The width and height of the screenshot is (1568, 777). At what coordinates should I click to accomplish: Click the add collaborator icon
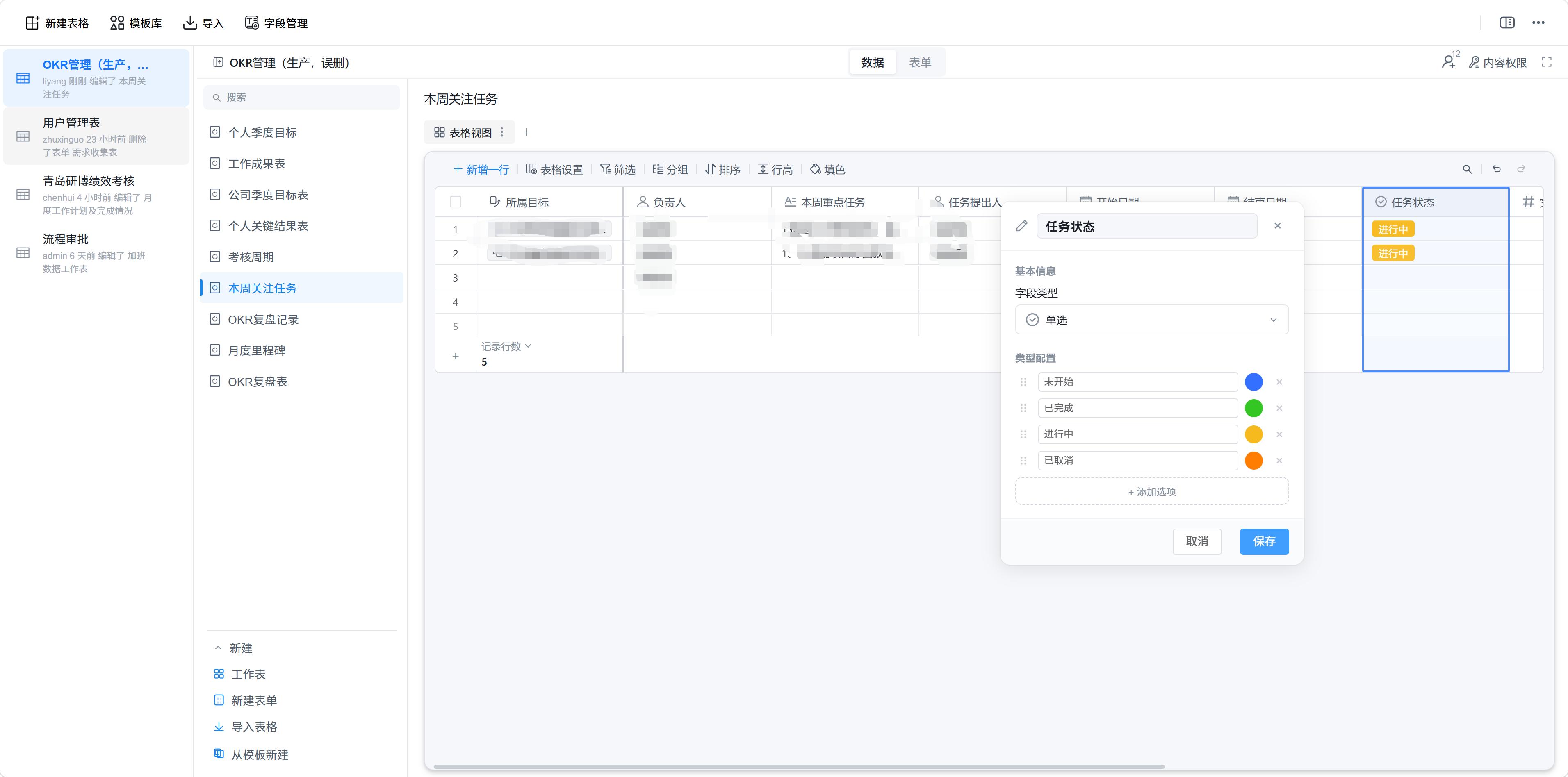tap(1449, 62)
